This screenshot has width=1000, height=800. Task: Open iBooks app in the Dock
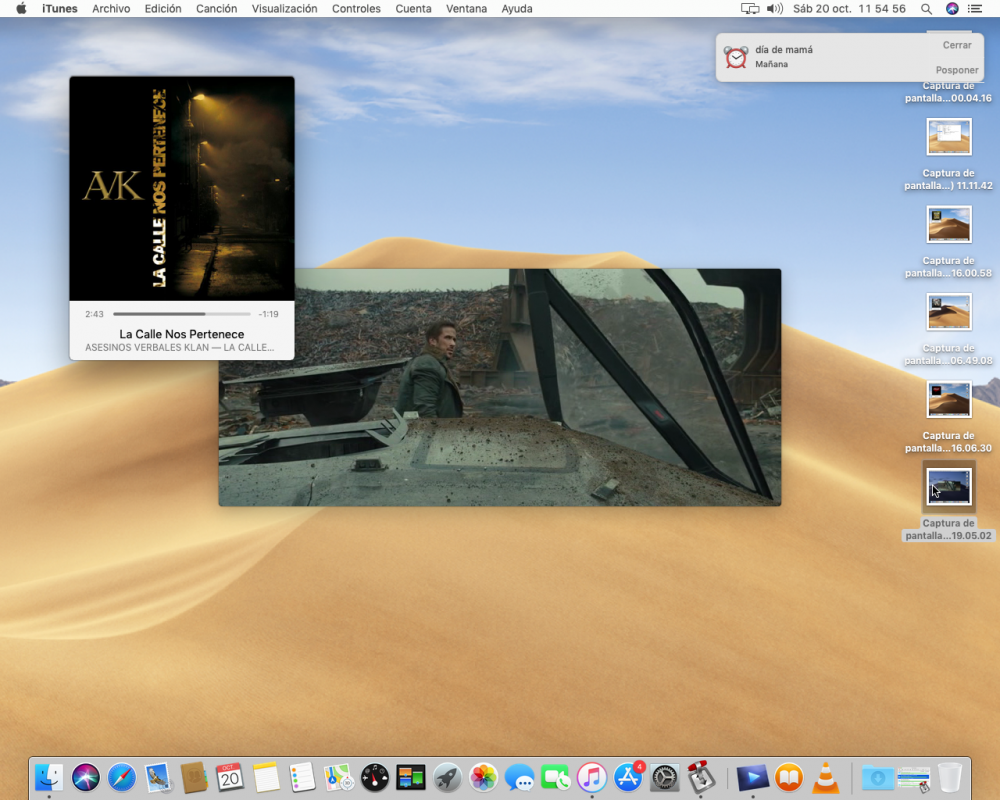tap(789, 778)
